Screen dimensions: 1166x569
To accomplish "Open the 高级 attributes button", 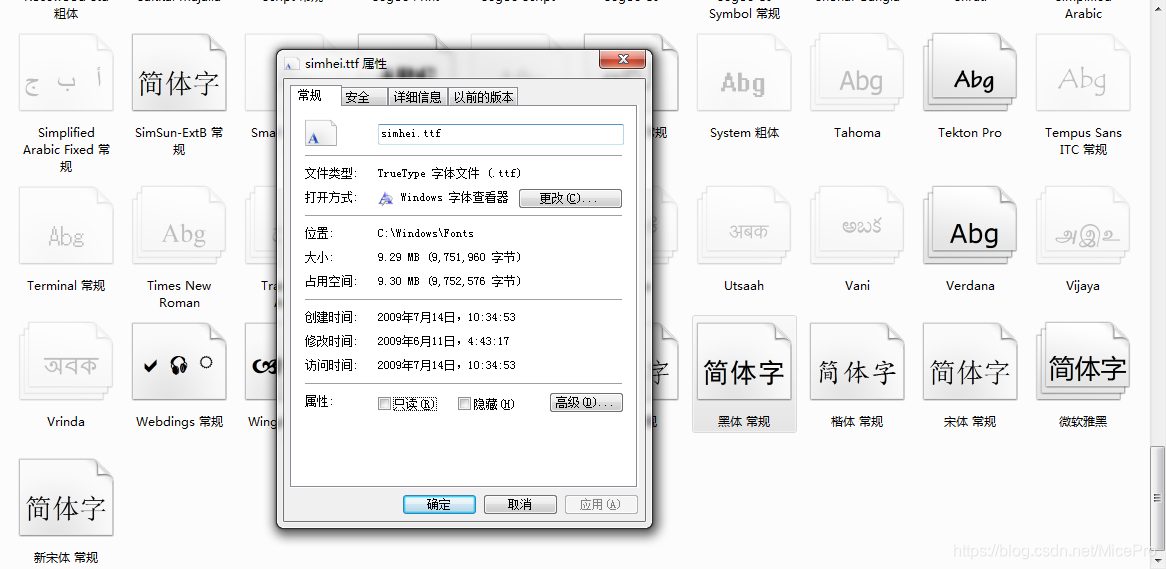I will [586, 402].
